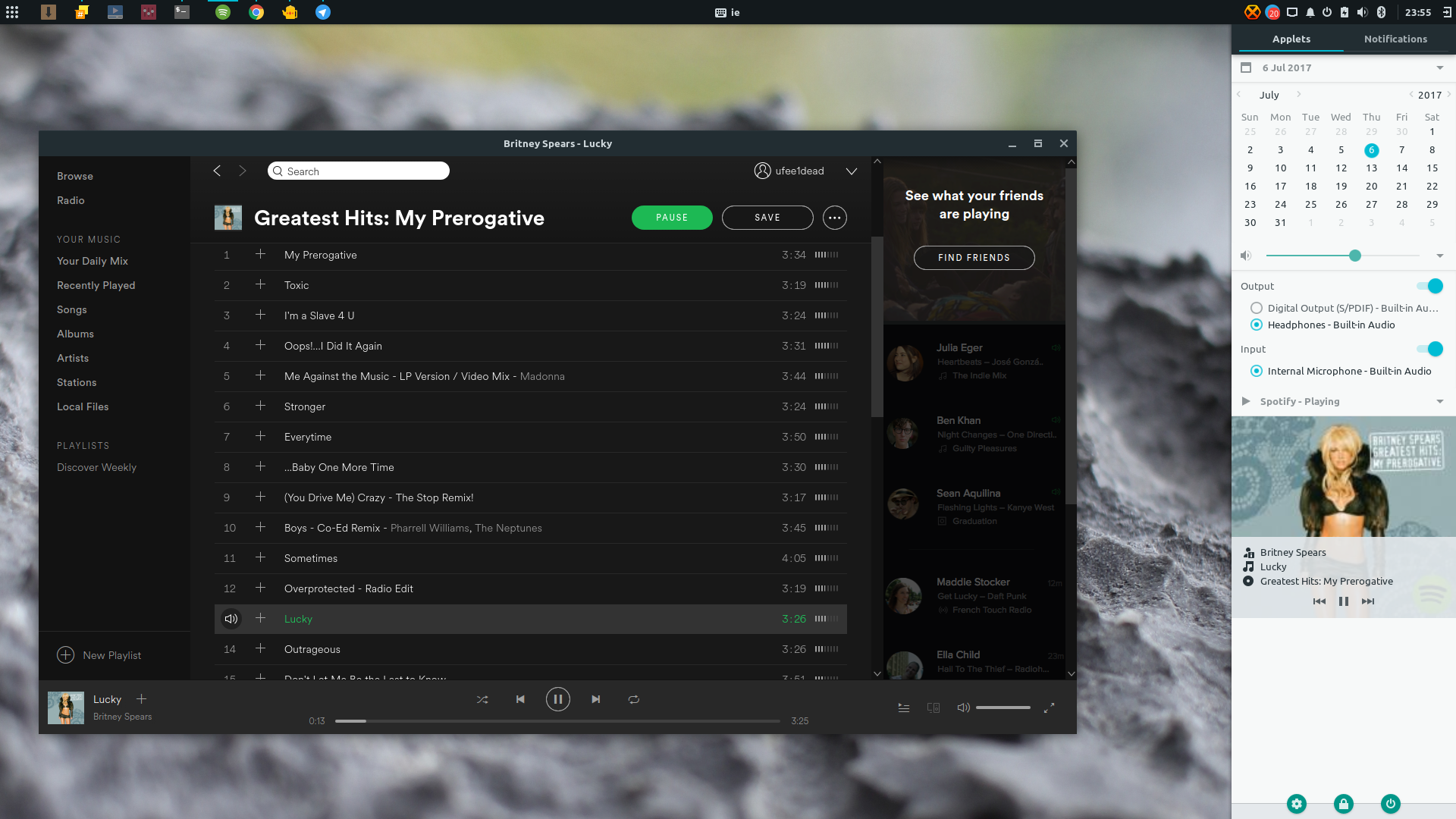This screenshot has width=1456, height=819.
Task: Toggle shuffle in Spotify player bar
Action: click(482, 699)
